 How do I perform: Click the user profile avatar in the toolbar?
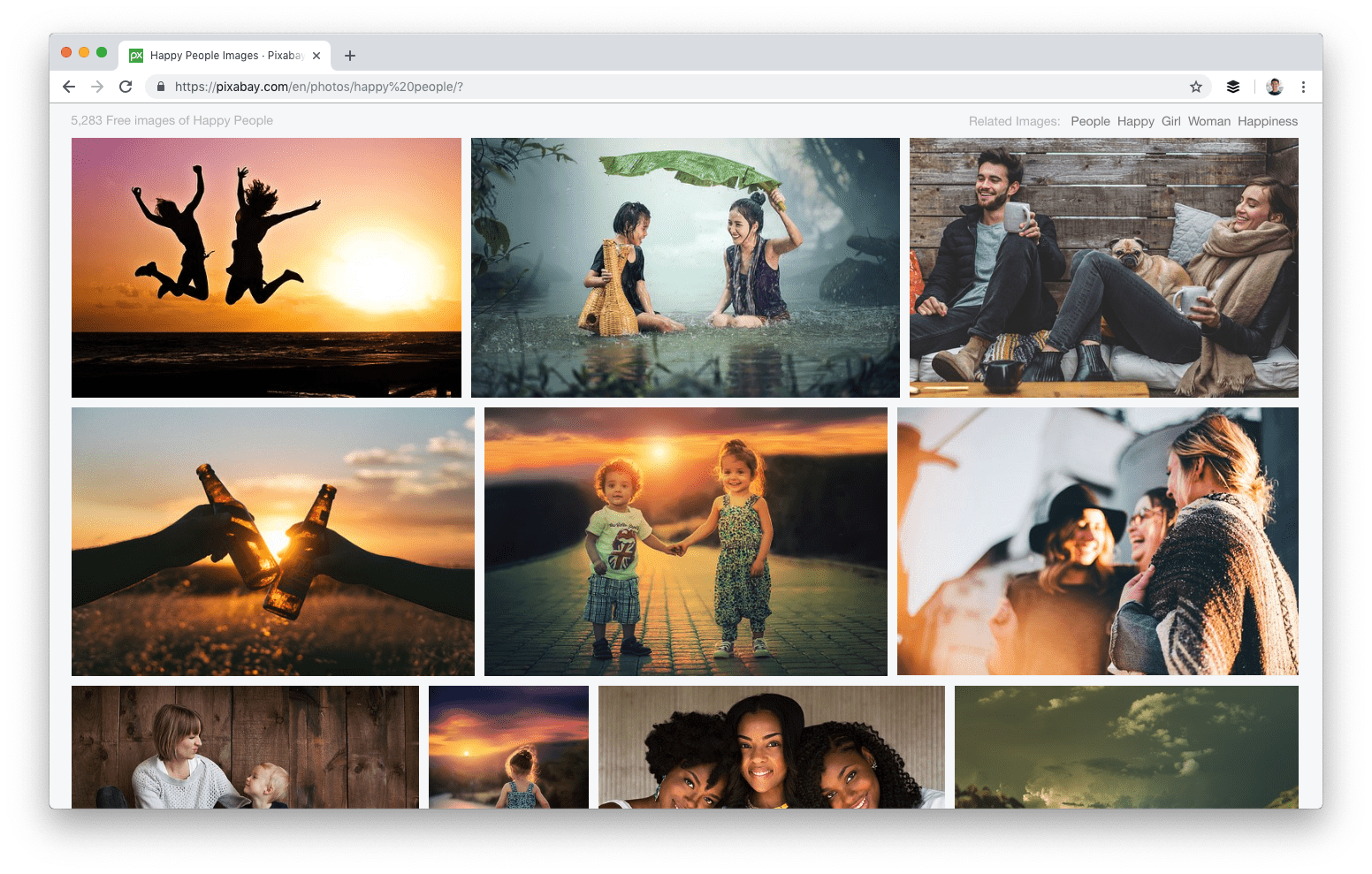(x=1274, y=87)
